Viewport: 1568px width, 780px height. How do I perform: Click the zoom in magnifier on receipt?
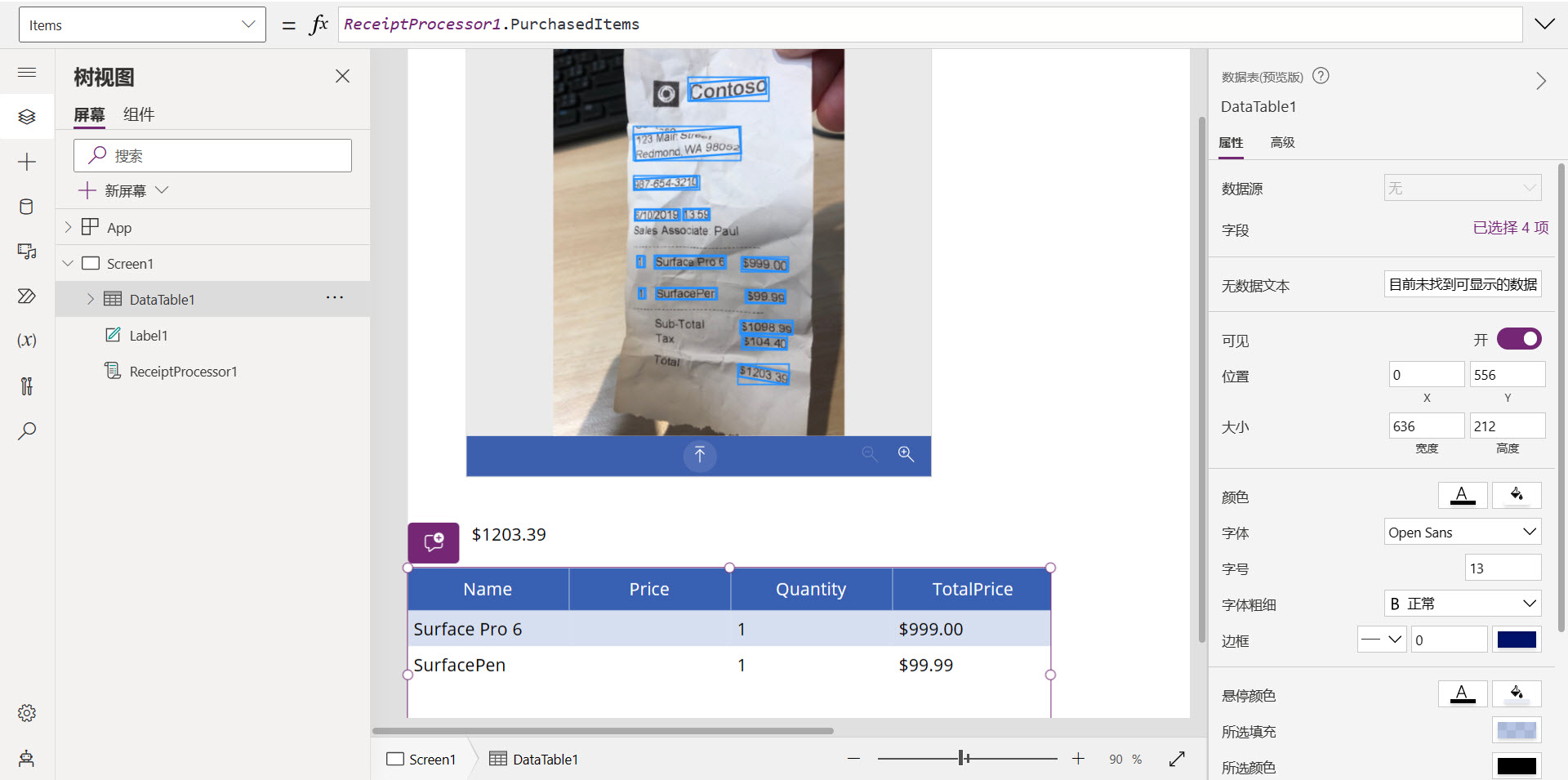pos(906,454)
